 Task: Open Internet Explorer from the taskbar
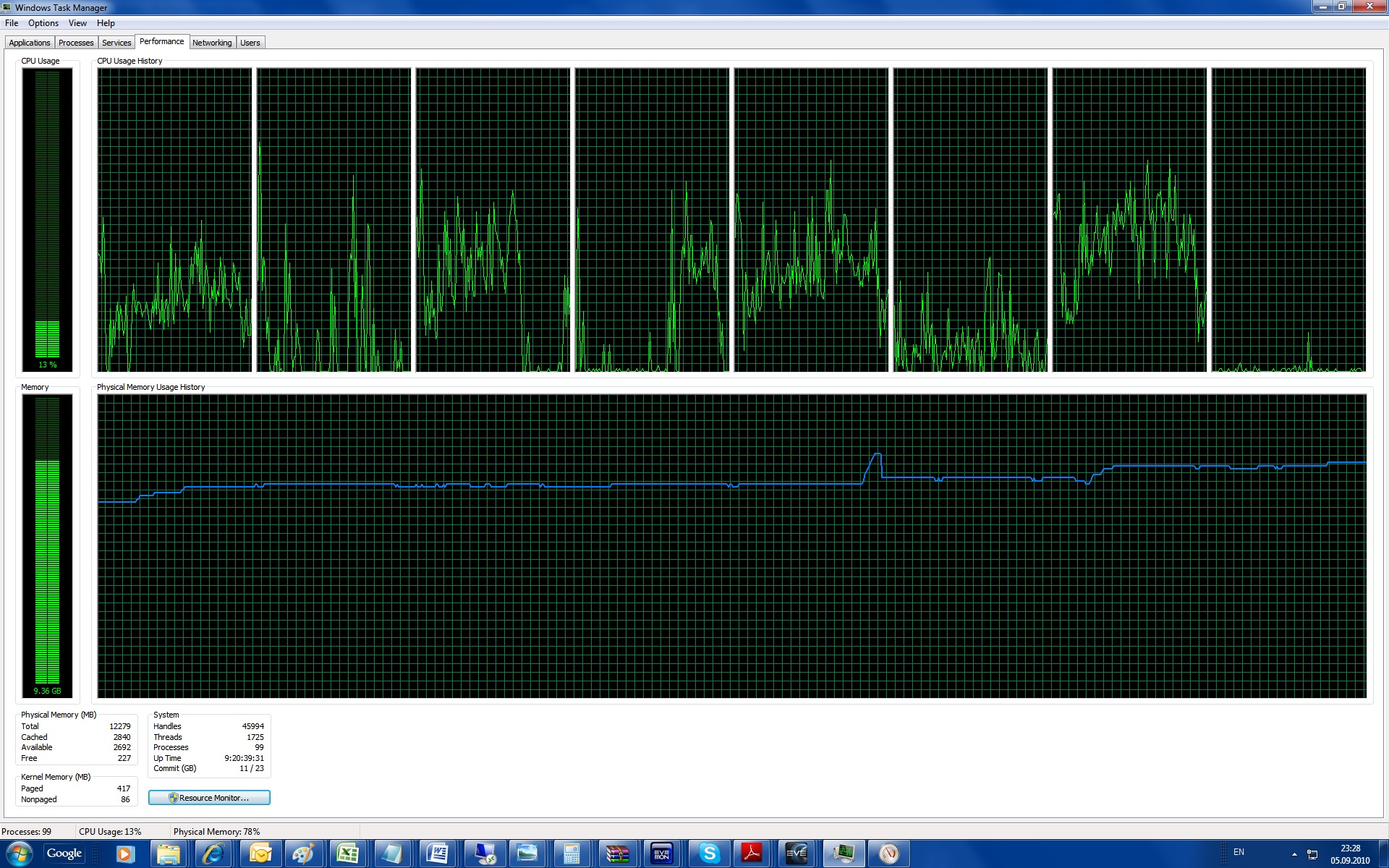(x=213, y=854)
